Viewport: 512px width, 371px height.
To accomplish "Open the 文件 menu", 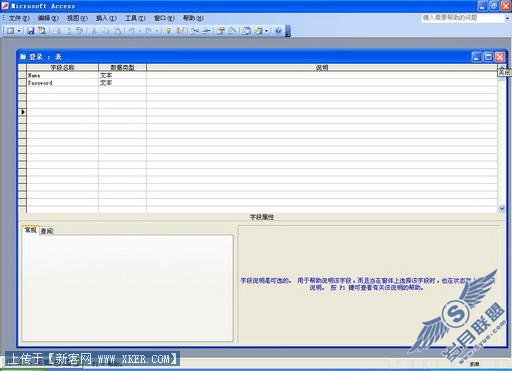I will pos(19,18).
